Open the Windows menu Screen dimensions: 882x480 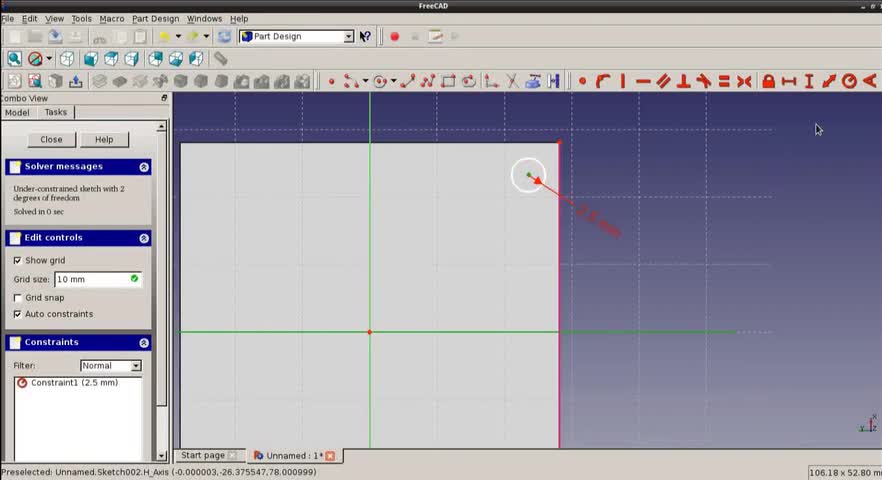pos(204,19)
